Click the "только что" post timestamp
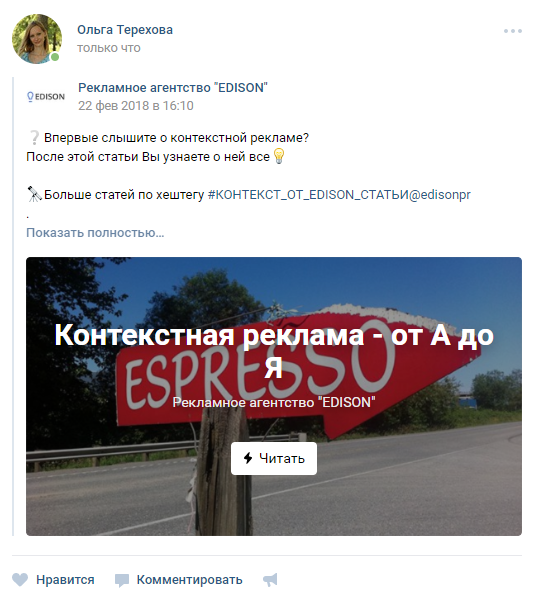 pos(109,48)
